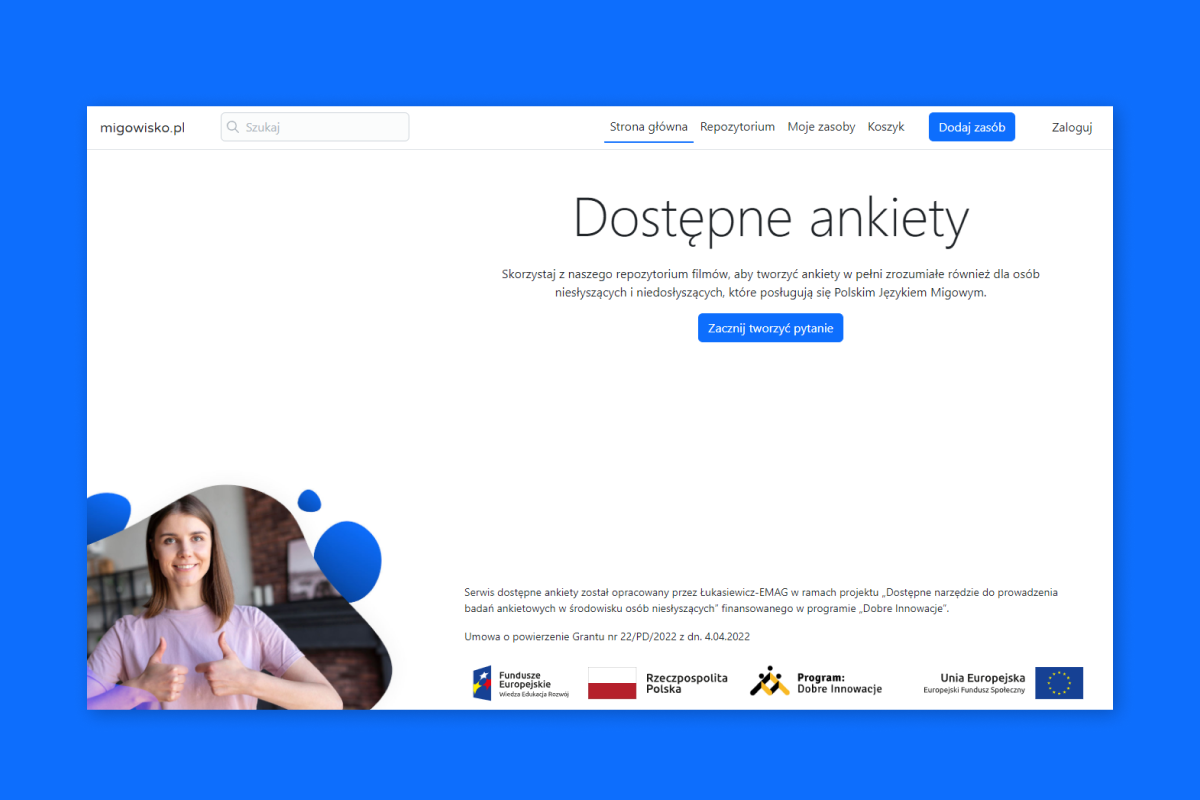Select the Program Dobre Innowacje figures icon
Viewport: 1200px width, 800px height.
coord(770,681)
